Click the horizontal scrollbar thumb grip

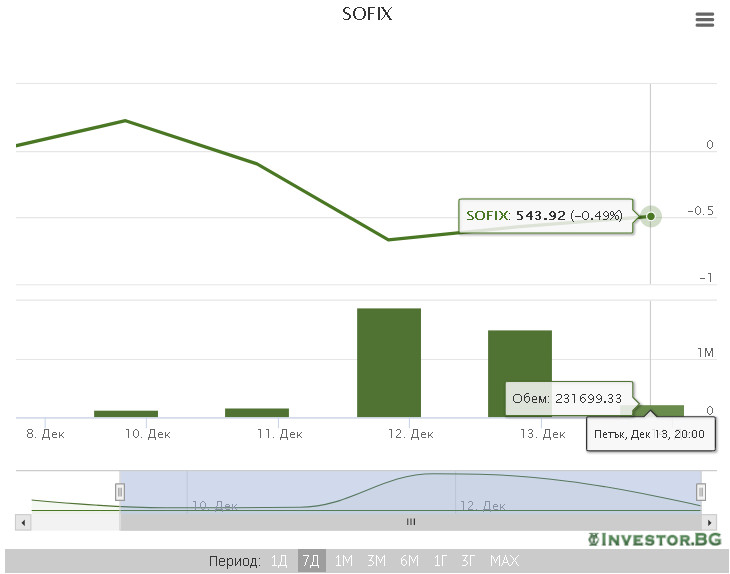pyautogui.click(x=410, y=522)
